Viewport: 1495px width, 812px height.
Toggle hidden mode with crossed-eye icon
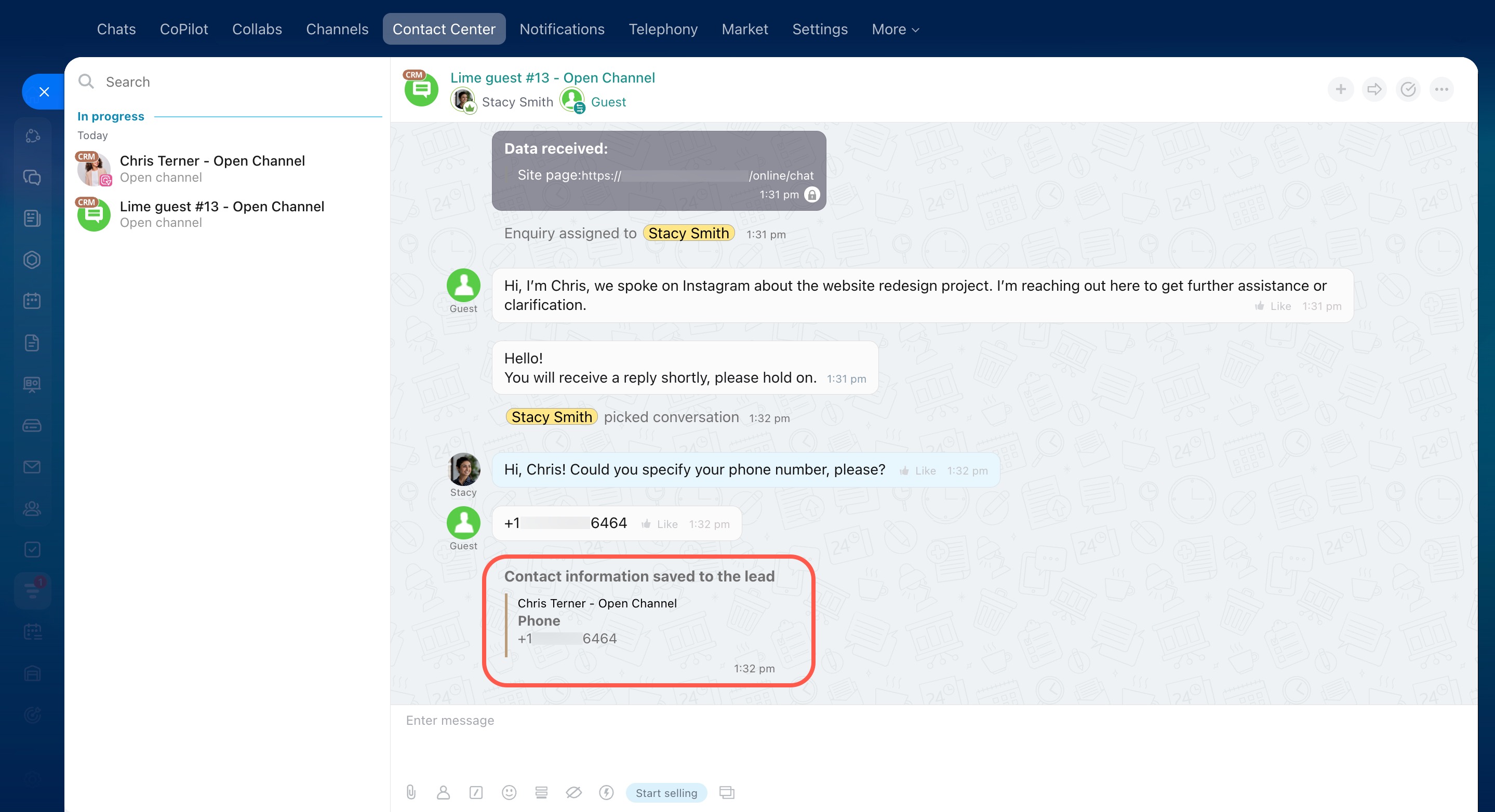(573, 792)
